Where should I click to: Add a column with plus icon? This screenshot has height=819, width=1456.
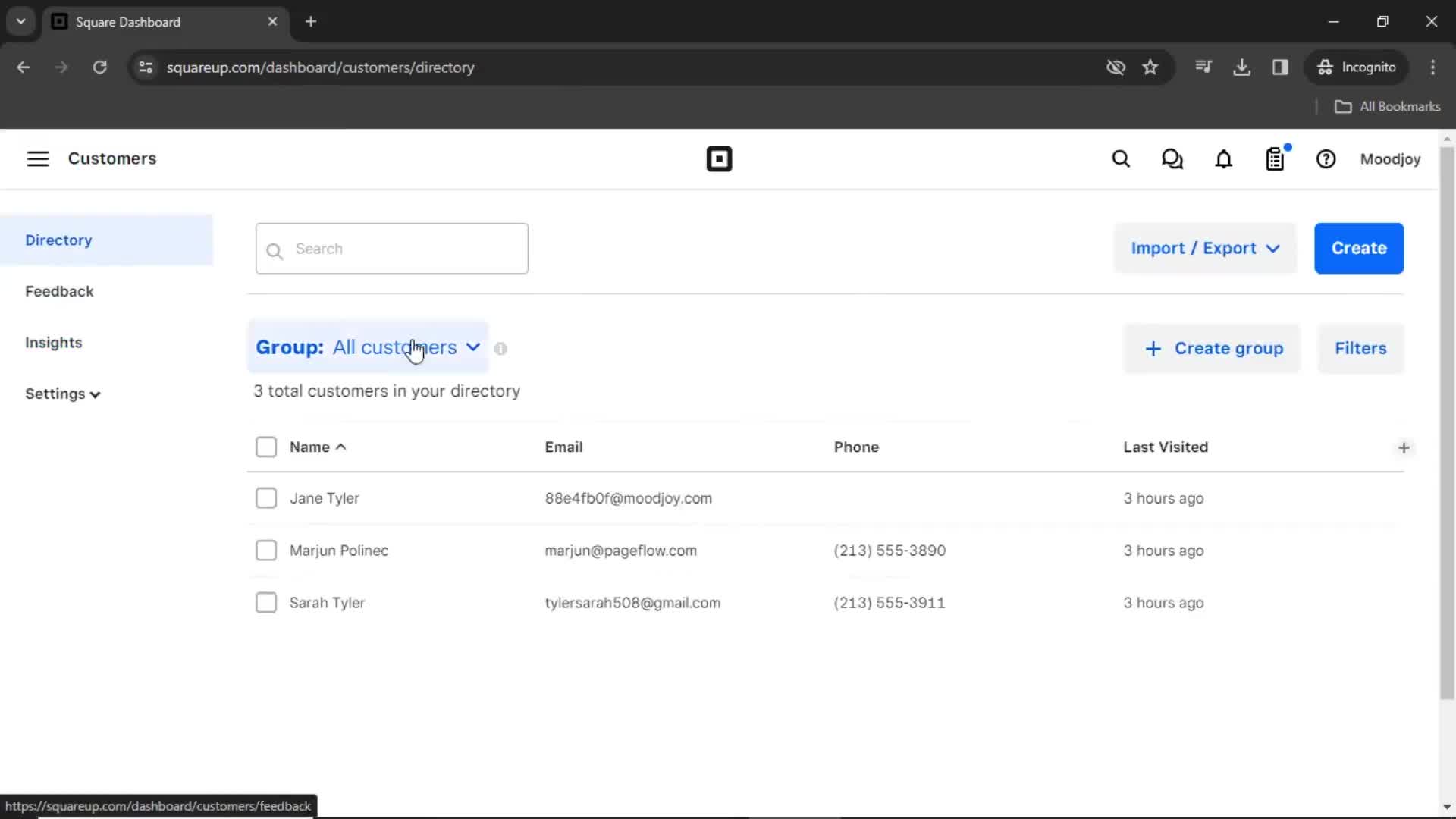click(x=1404, y=448)
